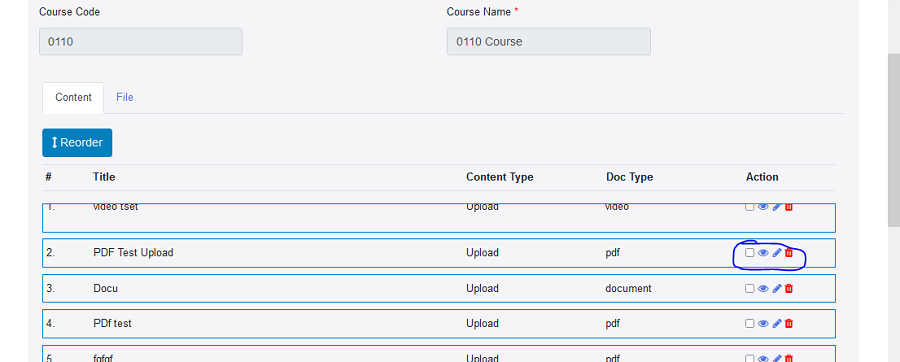
Task: Delete PDF Test Upload using red trash icon
Action: point(789,253)
